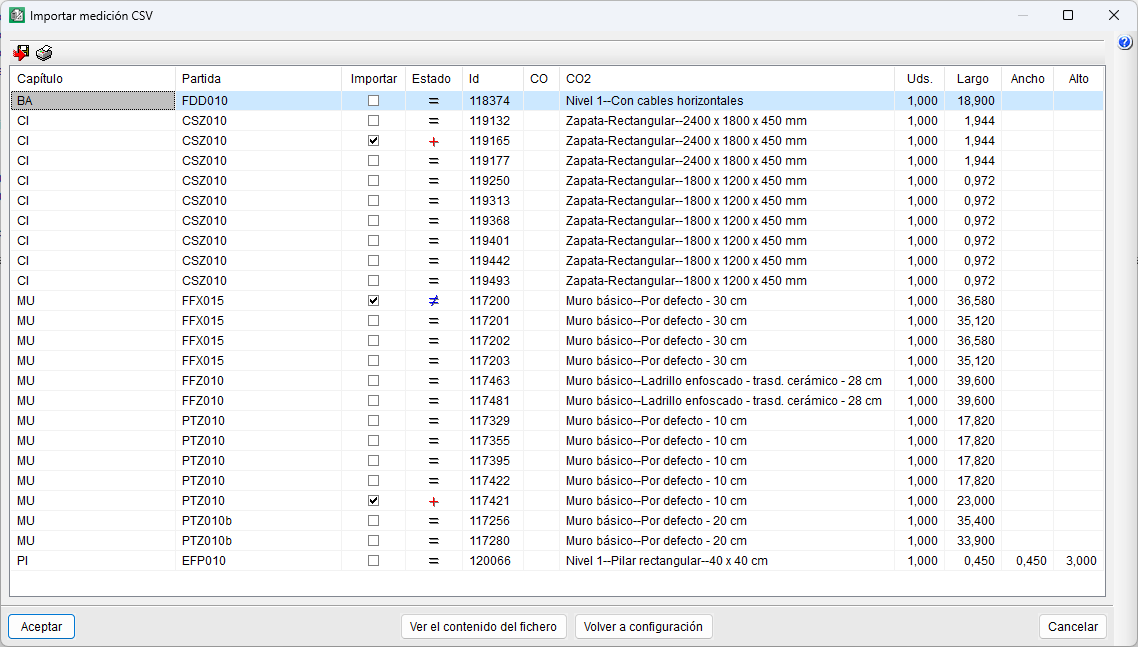Viewport: 1138px width, 647px height.
Task: Uncheck Importar checkbox for Id 119165
Action: (x=373, y=141)
